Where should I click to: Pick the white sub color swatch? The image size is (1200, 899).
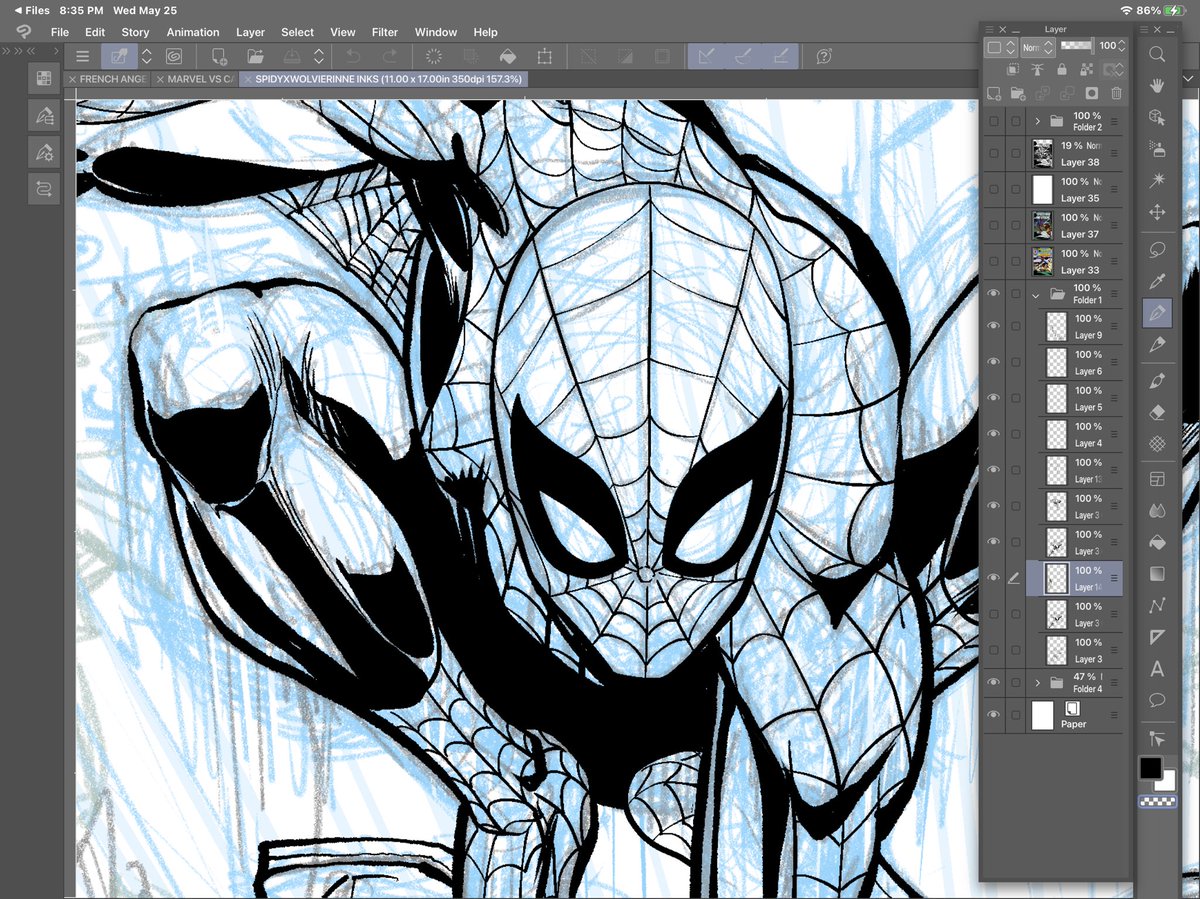point(1166,781)
